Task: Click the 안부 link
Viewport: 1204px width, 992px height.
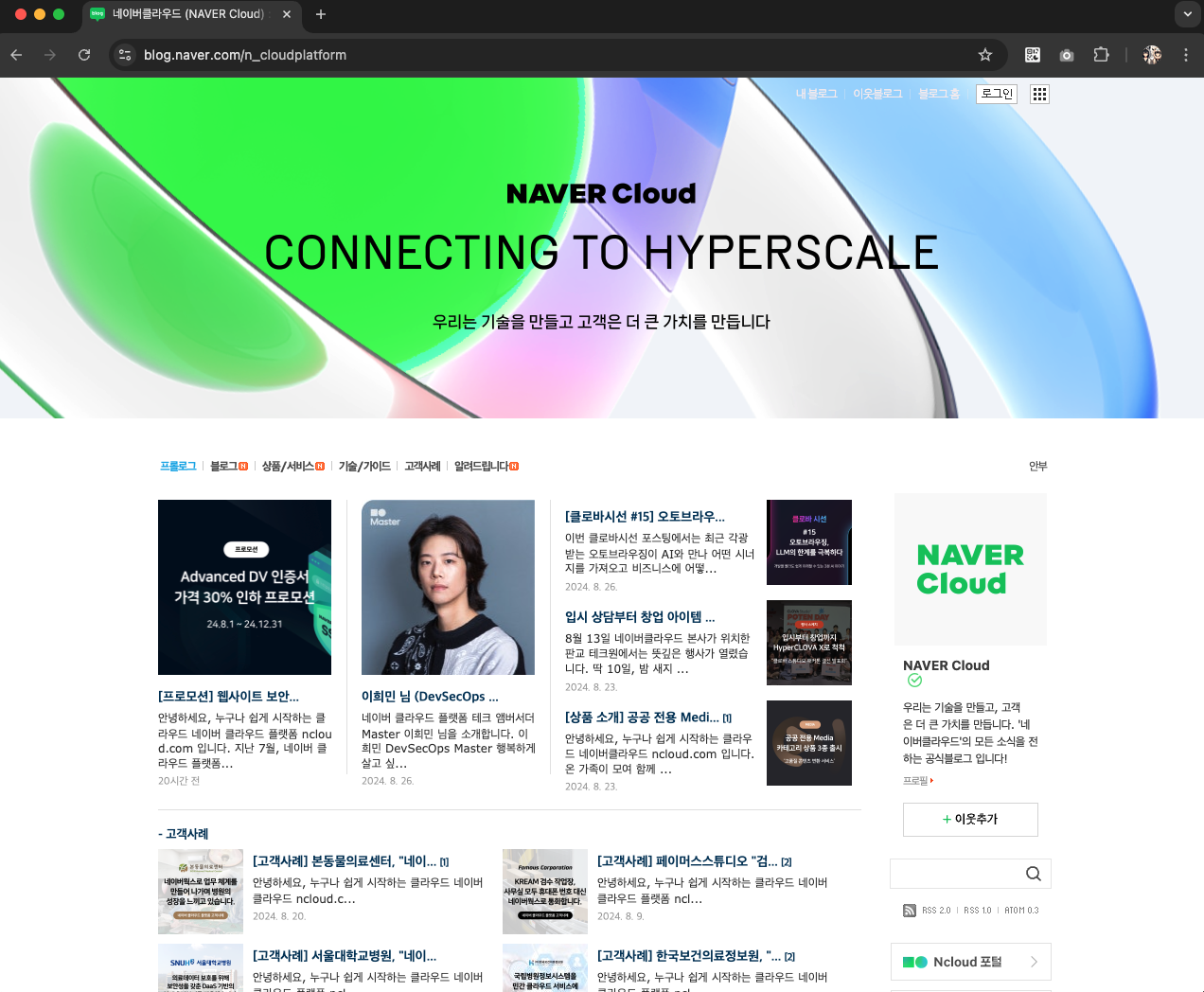Action: tap(1038, 466)
